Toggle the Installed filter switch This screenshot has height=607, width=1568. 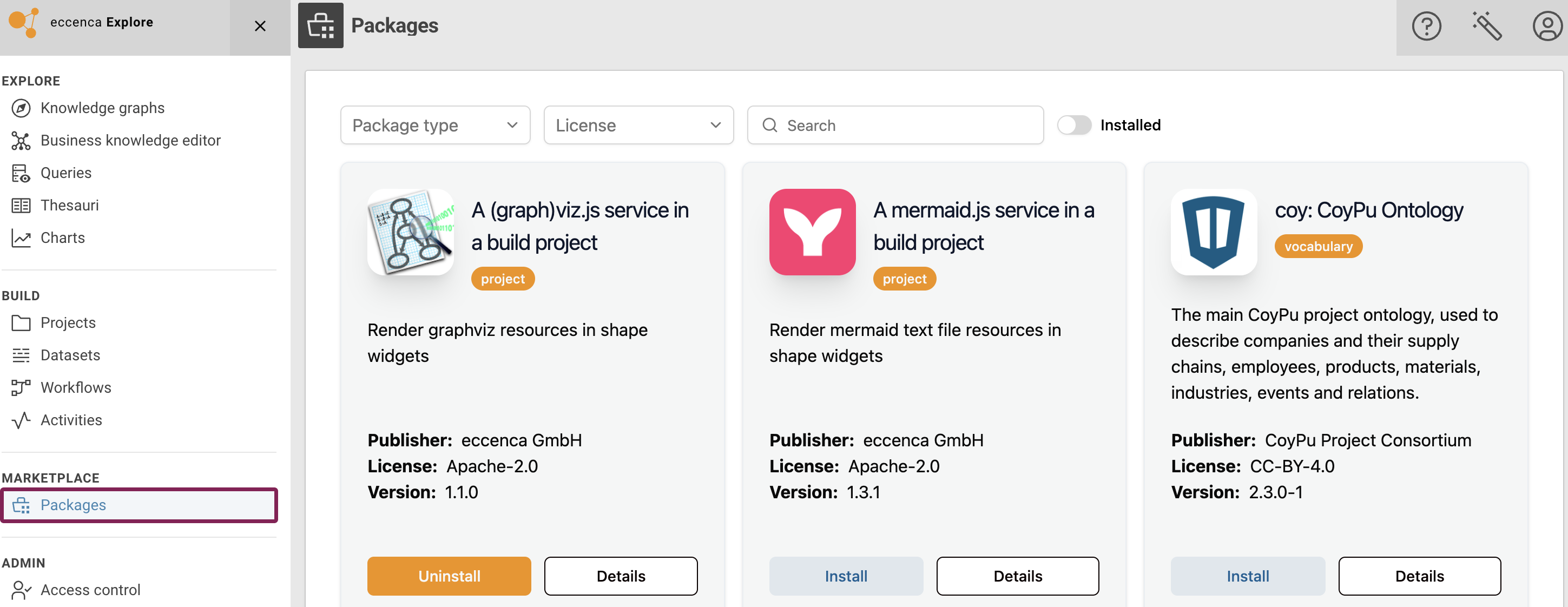(1073, 126)
